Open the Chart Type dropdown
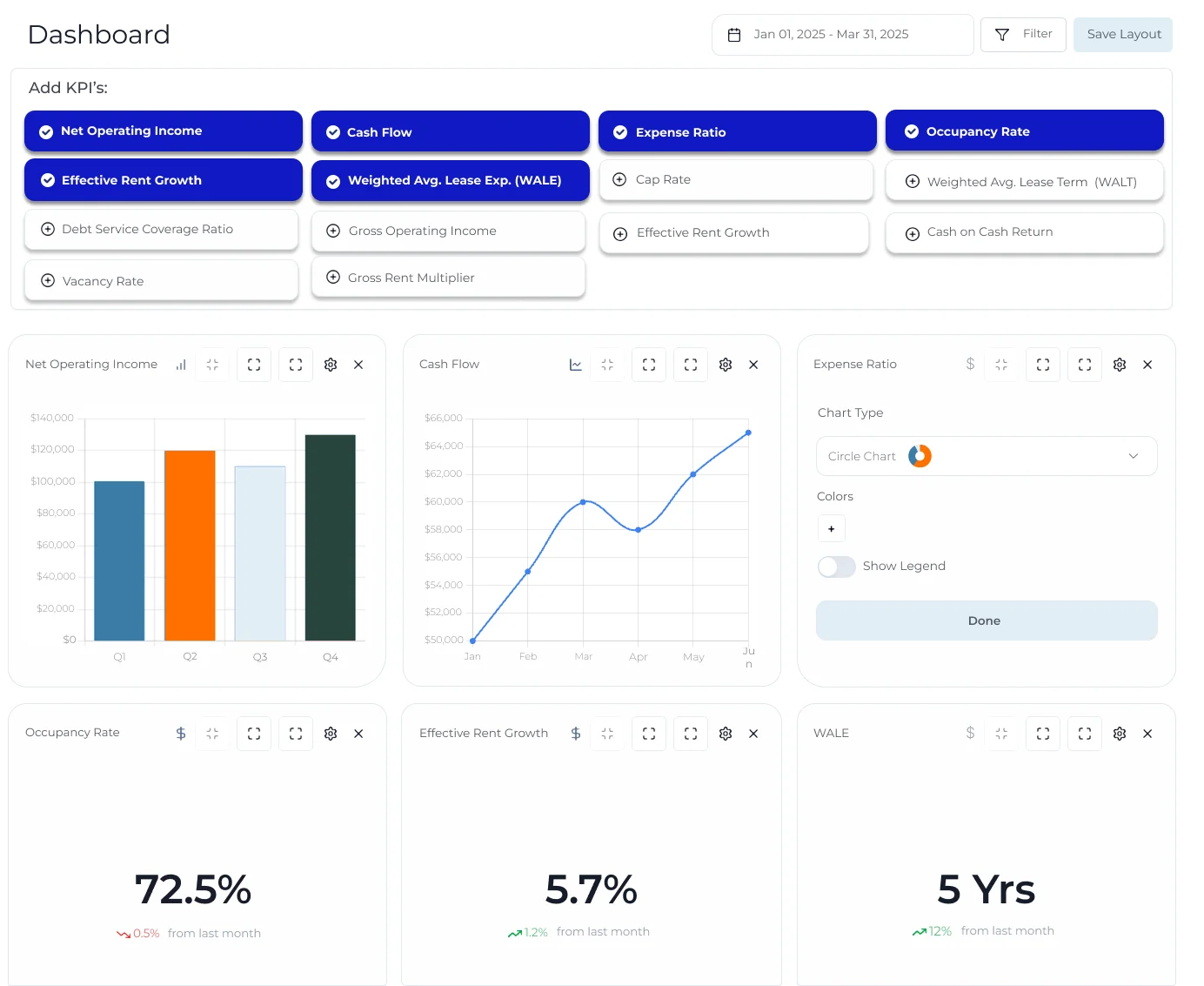This screenshot has height=986, width=1204. pyautogui.click(x=986, y=456)
